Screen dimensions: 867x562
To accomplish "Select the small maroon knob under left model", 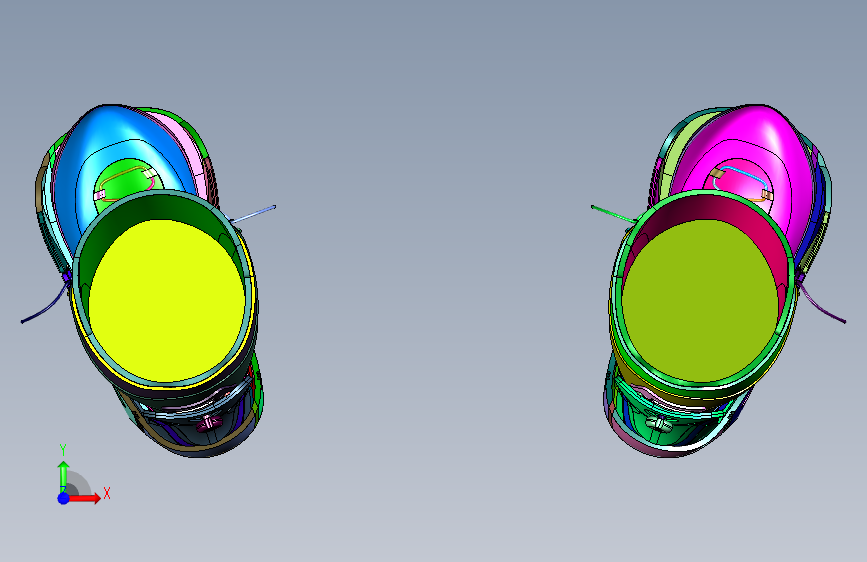I will coord(209,424).
